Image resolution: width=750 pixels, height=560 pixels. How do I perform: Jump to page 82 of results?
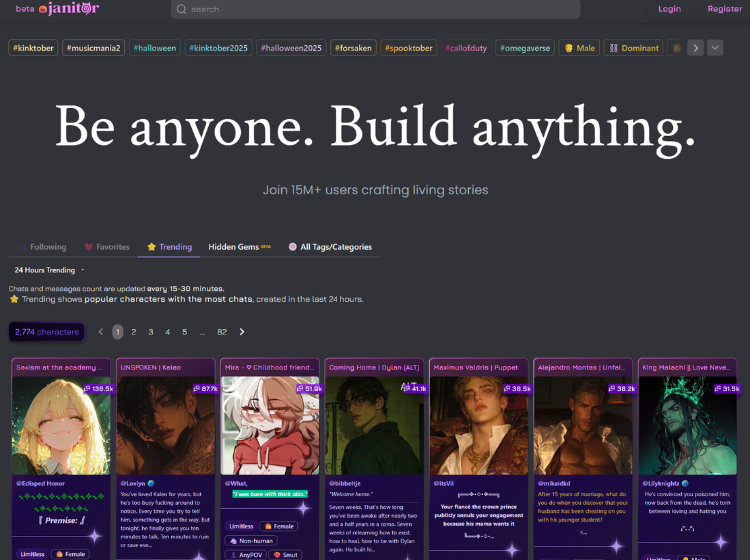[x=222, y=331]
